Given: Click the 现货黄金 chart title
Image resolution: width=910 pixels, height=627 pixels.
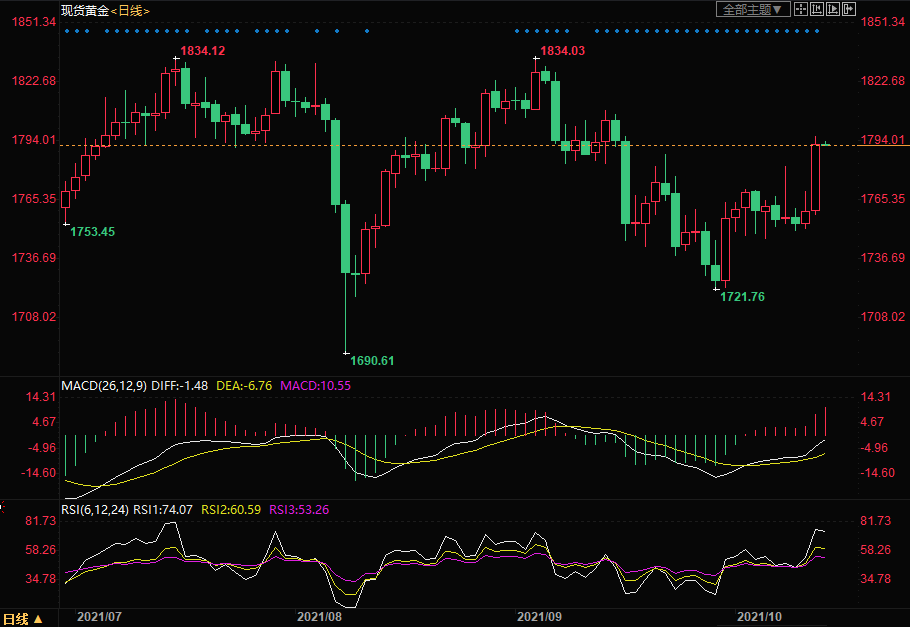Looking at the screenshot, I should pyautogui.click(x=84, y=10).
